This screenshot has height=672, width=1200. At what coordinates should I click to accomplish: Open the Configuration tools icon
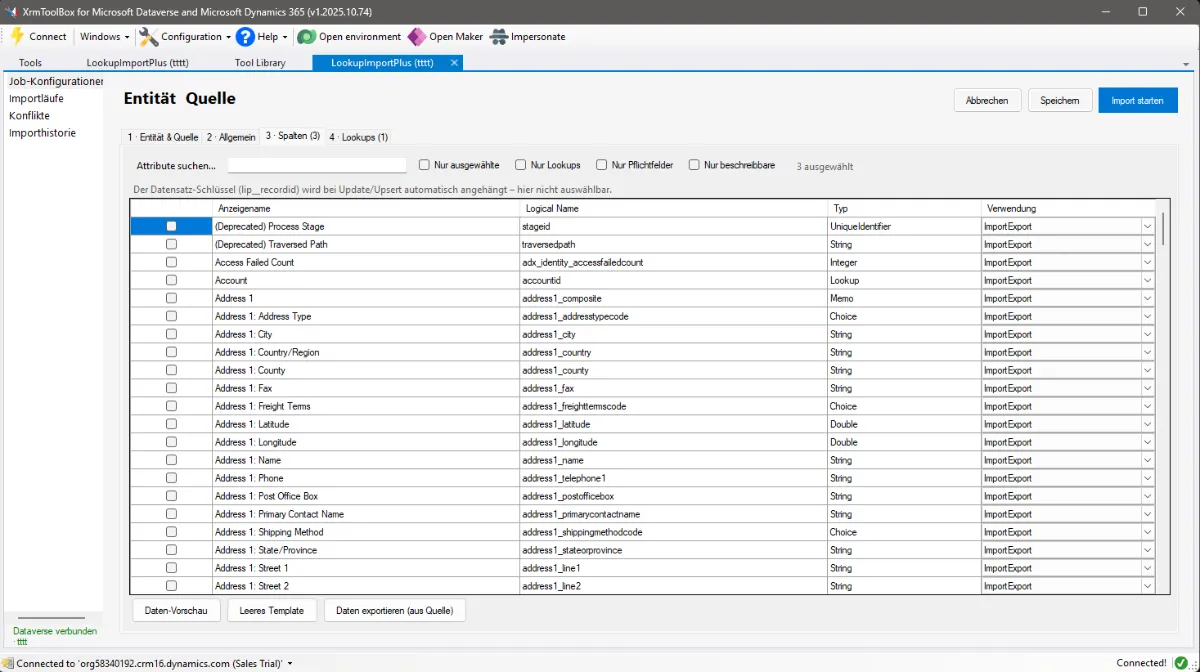[148, 37]
